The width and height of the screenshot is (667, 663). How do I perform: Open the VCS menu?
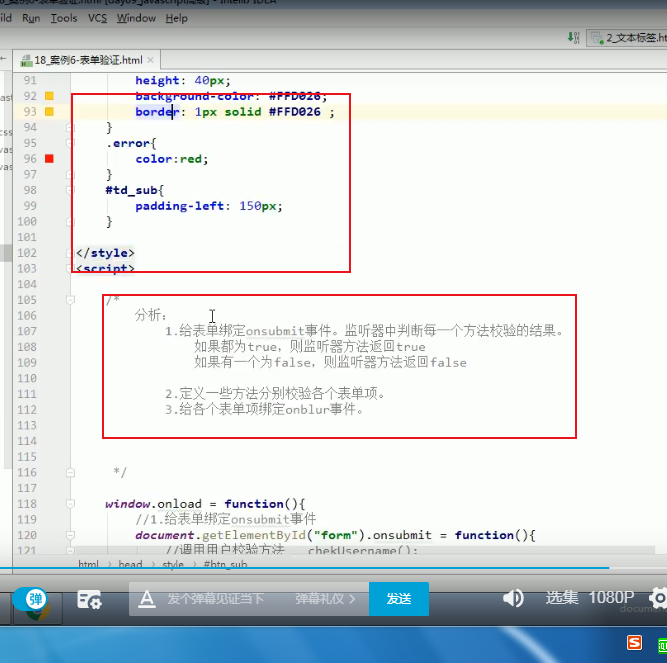97,18
